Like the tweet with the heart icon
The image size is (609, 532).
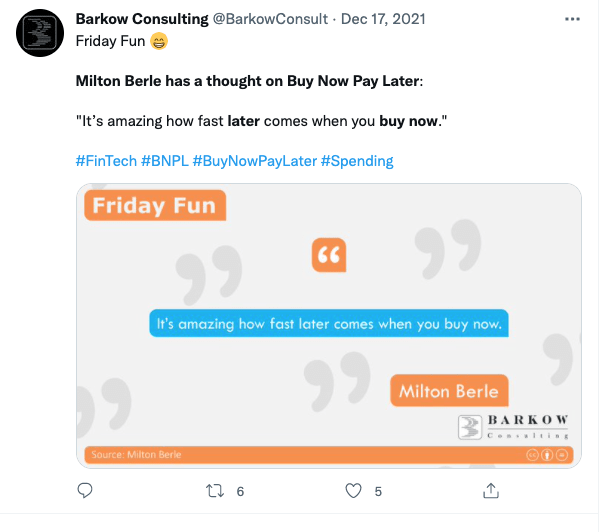pos(352,491)
